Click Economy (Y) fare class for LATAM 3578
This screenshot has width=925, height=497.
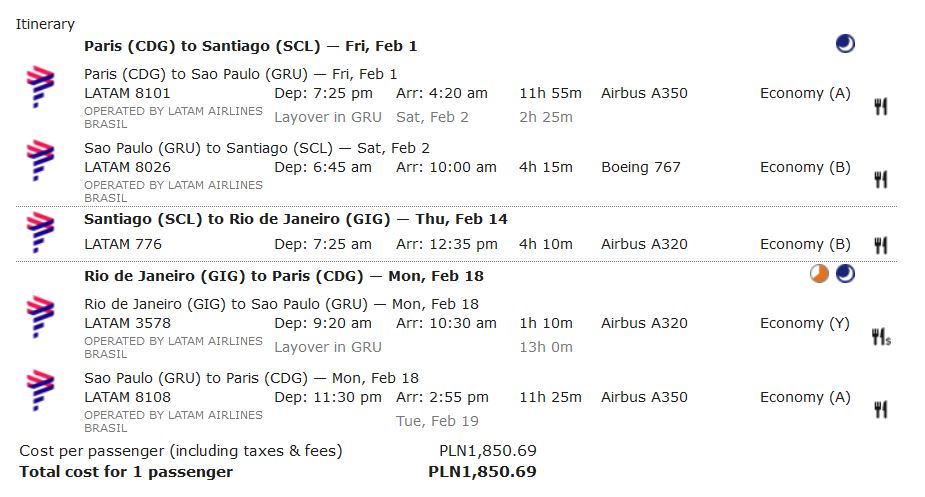pos(805,323)
